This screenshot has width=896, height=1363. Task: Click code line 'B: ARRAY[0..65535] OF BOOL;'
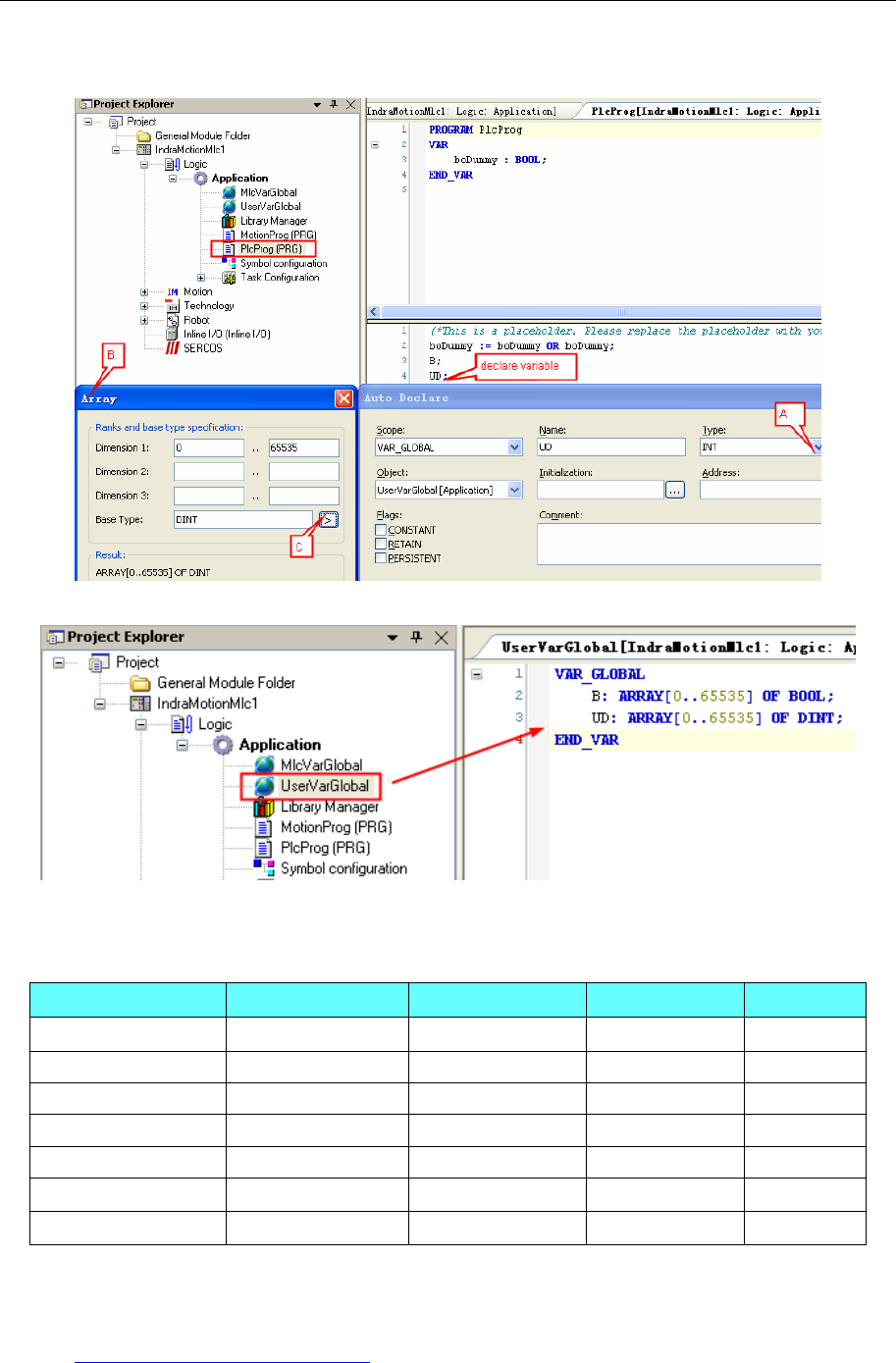pyautogui.click(x=712, y=697)
